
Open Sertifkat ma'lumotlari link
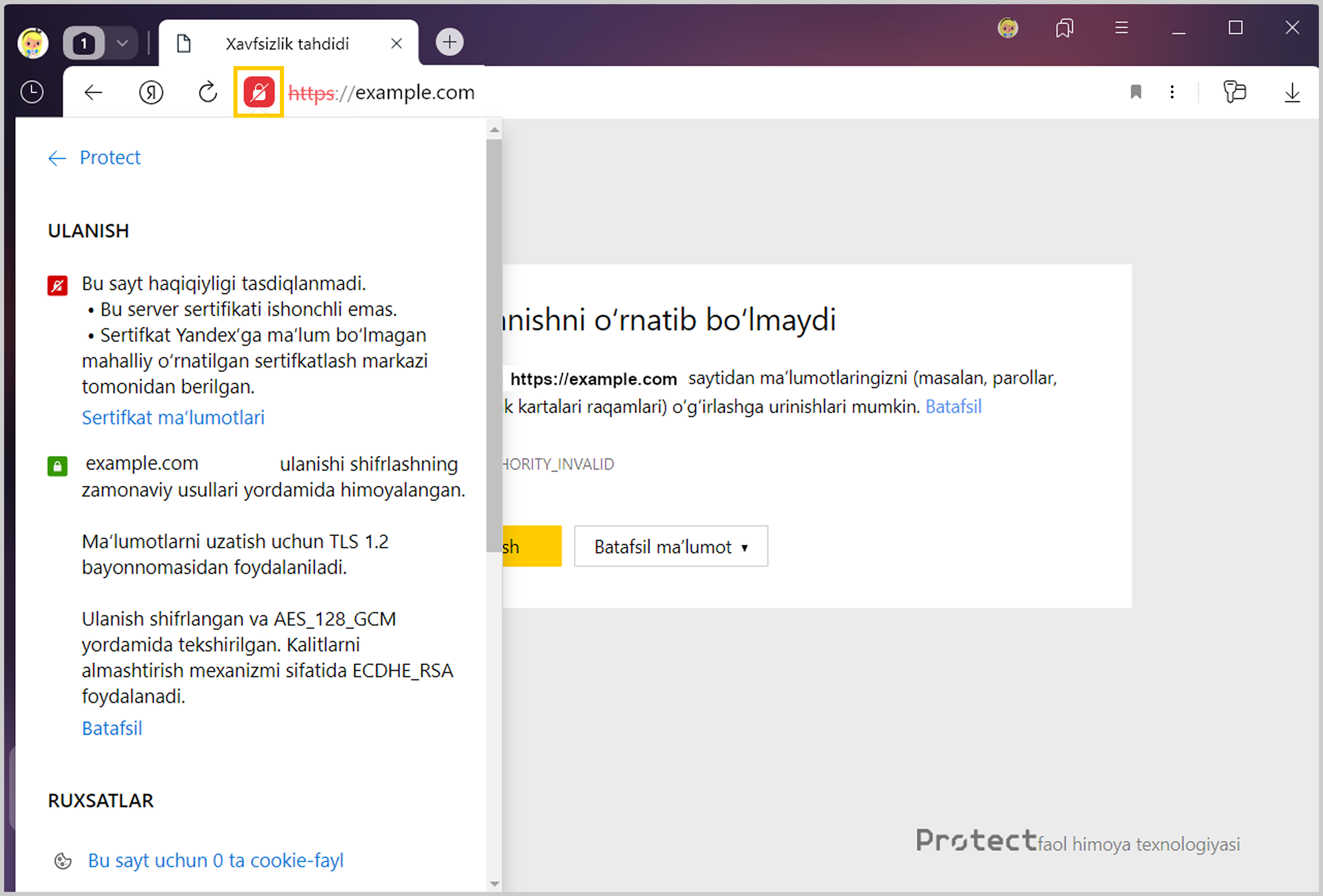click(173, 418)
